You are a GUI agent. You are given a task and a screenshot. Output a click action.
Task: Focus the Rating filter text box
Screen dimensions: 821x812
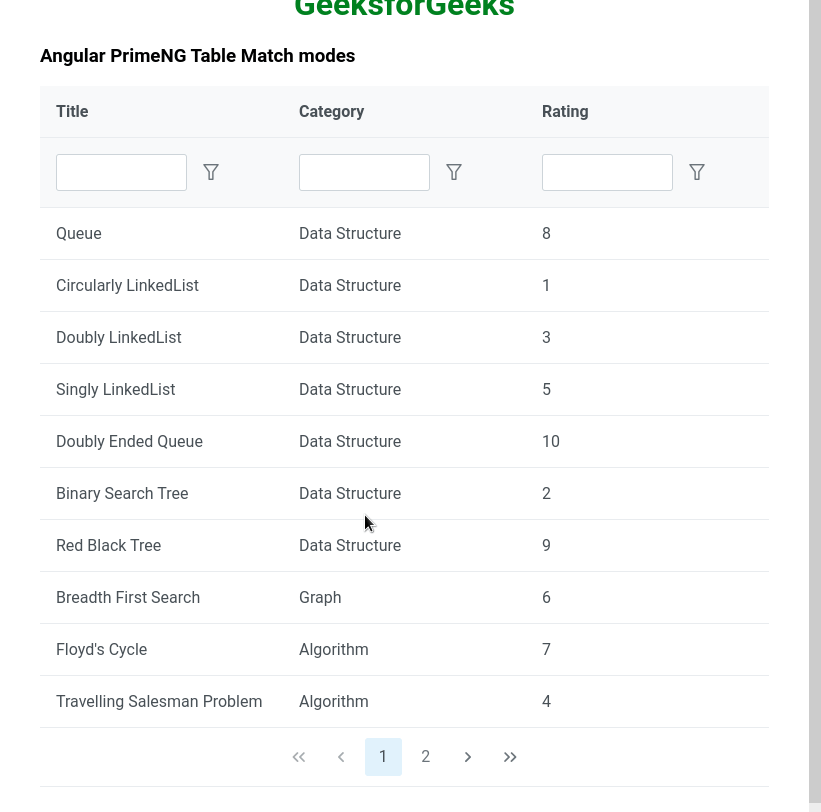coord(607,172)
